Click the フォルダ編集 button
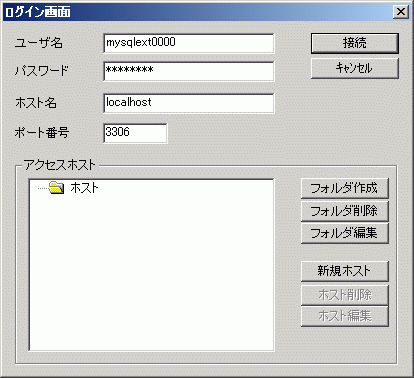414x378 pixels. pyautogui.click(x=345, y=233)
